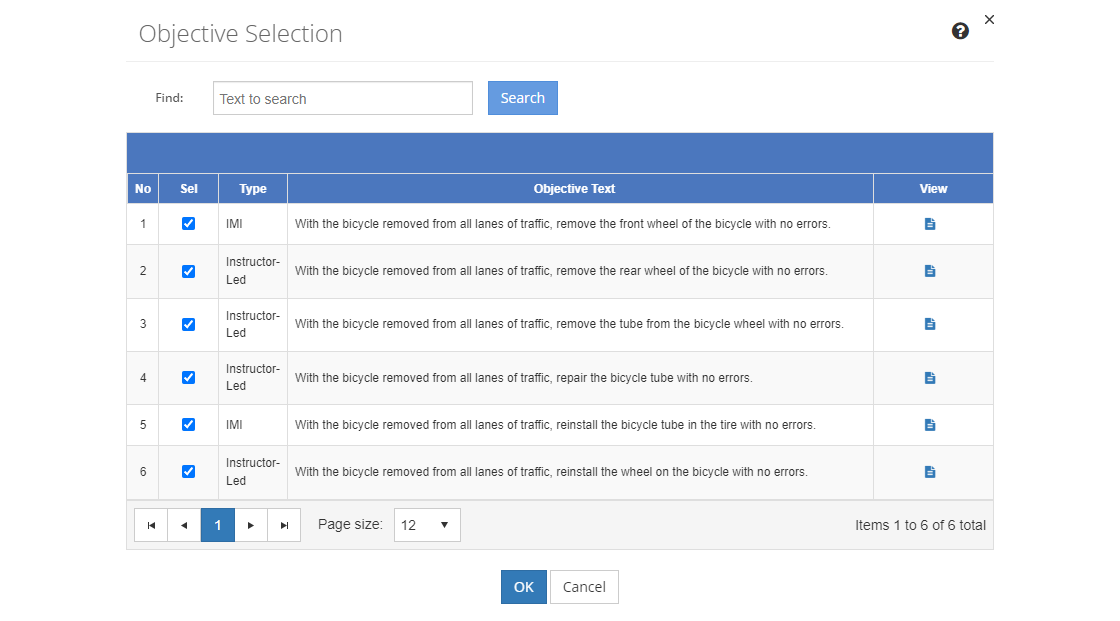Click 'reinstall the bicycle tube' objective text

[x=555, y=424]
